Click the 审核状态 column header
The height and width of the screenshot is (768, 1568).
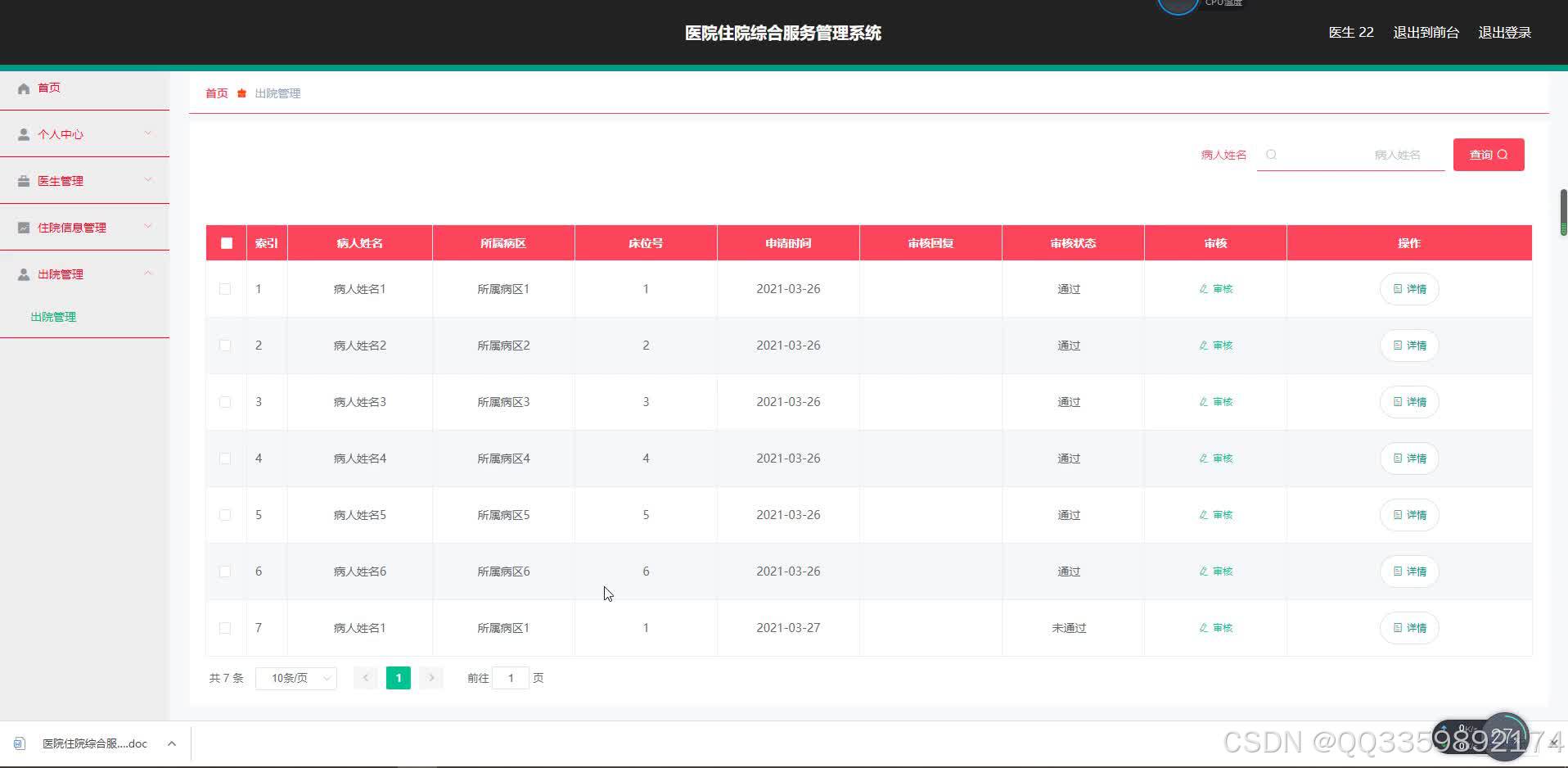(x=1073, y=243)
